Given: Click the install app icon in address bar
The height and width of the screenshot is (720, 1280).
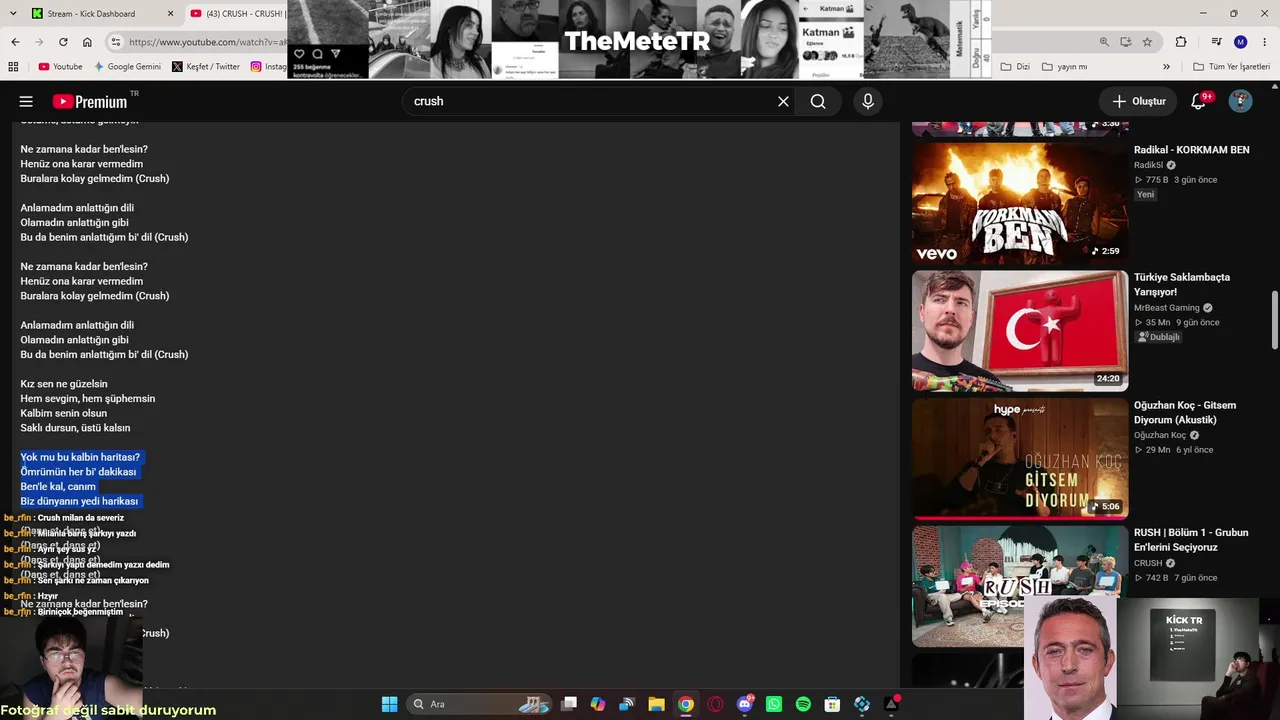Looking at the screenshot, I should point(1126,42).
